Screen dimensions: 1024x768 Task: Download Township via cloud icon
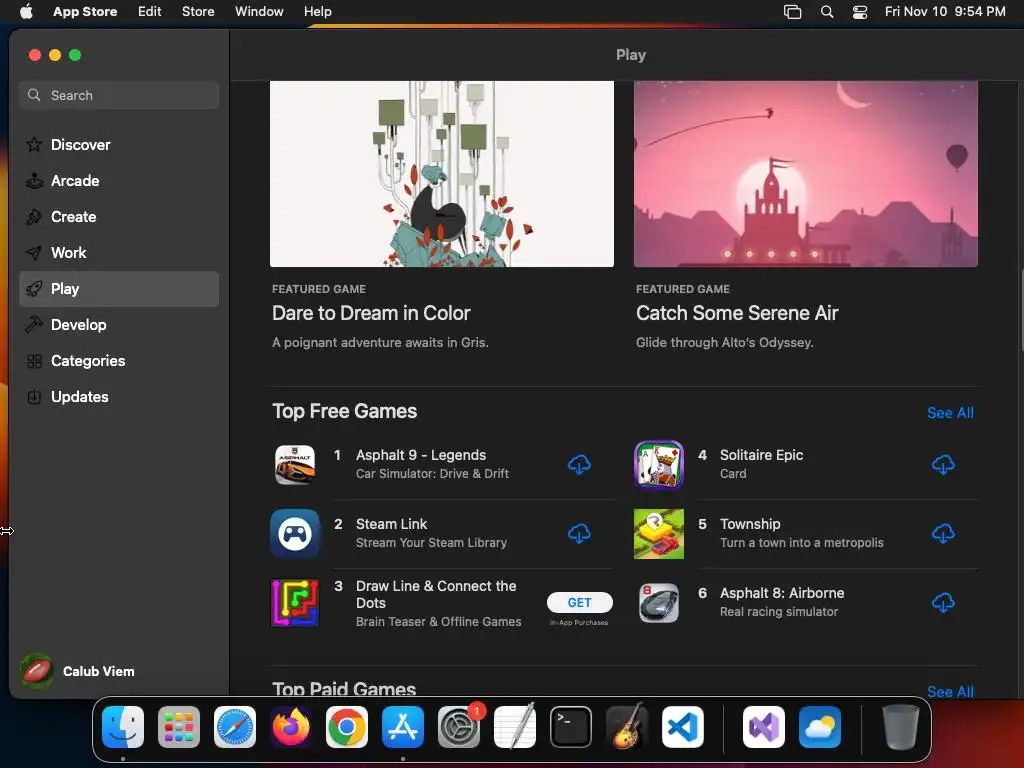pyautogui.click(x=943, y=534)
